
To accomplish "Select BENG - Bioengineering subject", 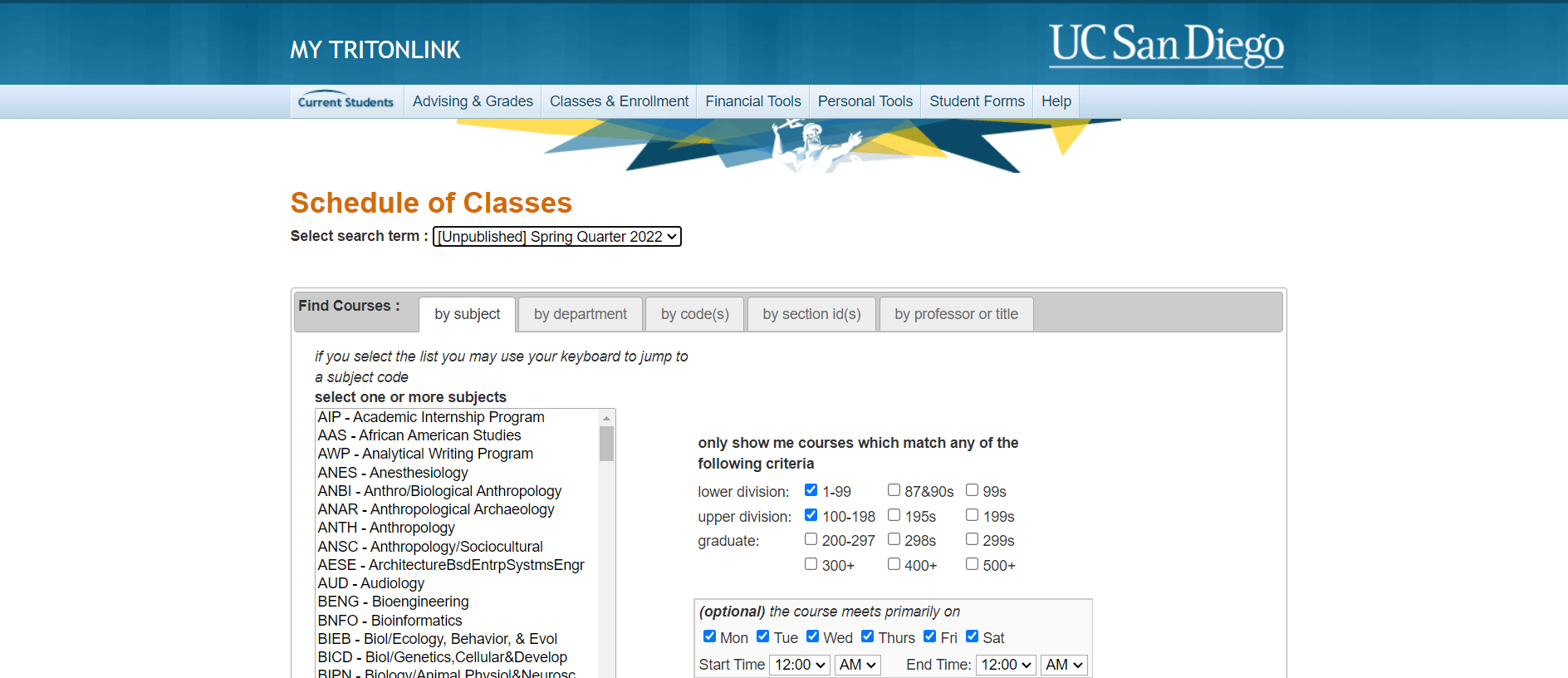I will click(x=457, y=602).
